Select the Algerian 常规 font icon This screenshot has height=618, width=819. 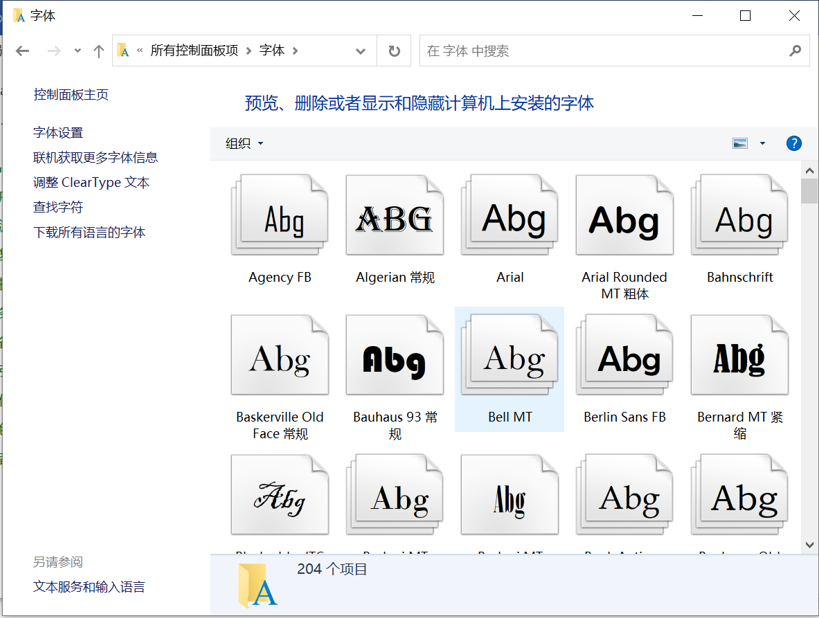(395, 215)
